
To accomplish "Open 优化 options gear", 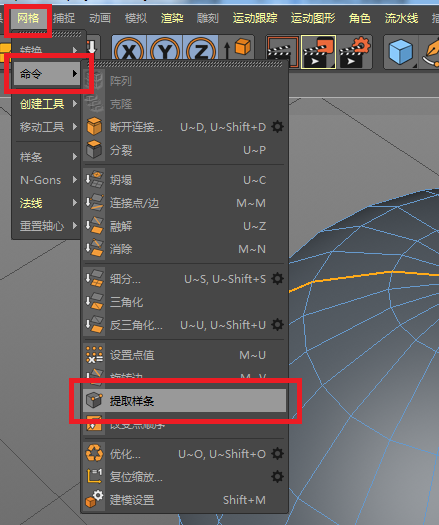I will 277,454.
